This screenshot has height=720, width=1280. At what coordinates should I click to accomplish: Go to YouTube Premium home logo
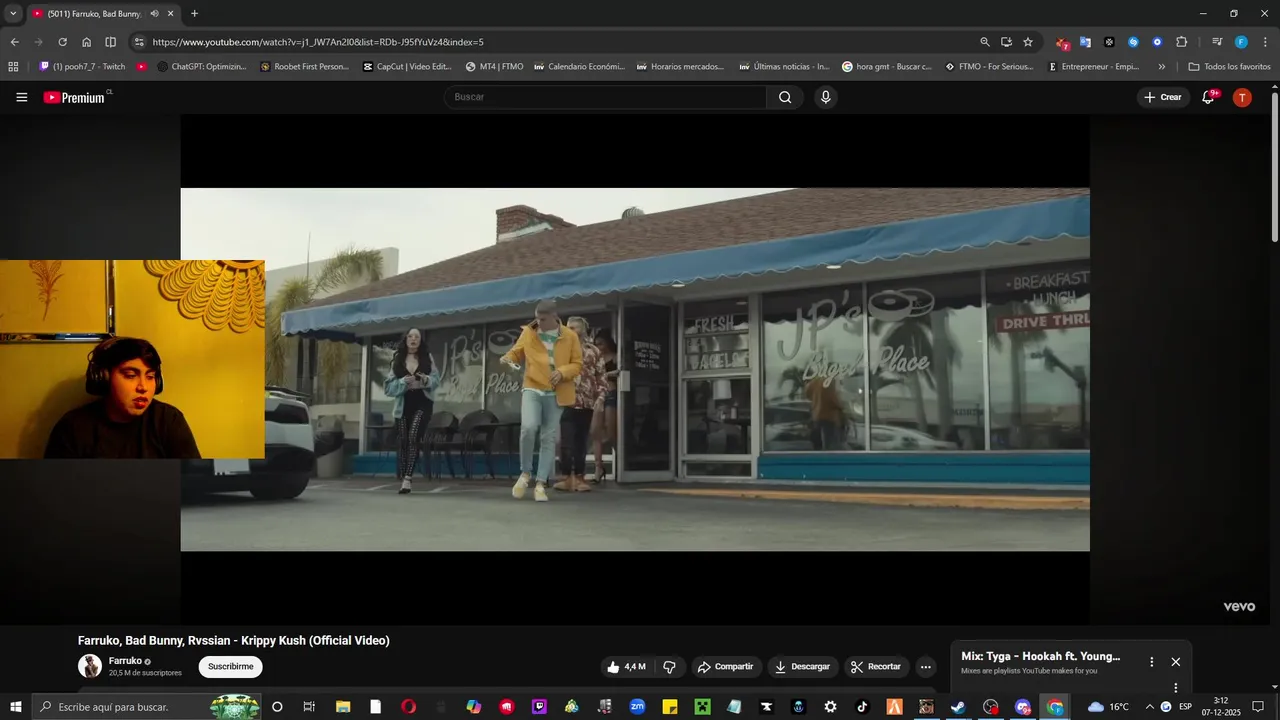pyautogui.click(x=74, y=97)
